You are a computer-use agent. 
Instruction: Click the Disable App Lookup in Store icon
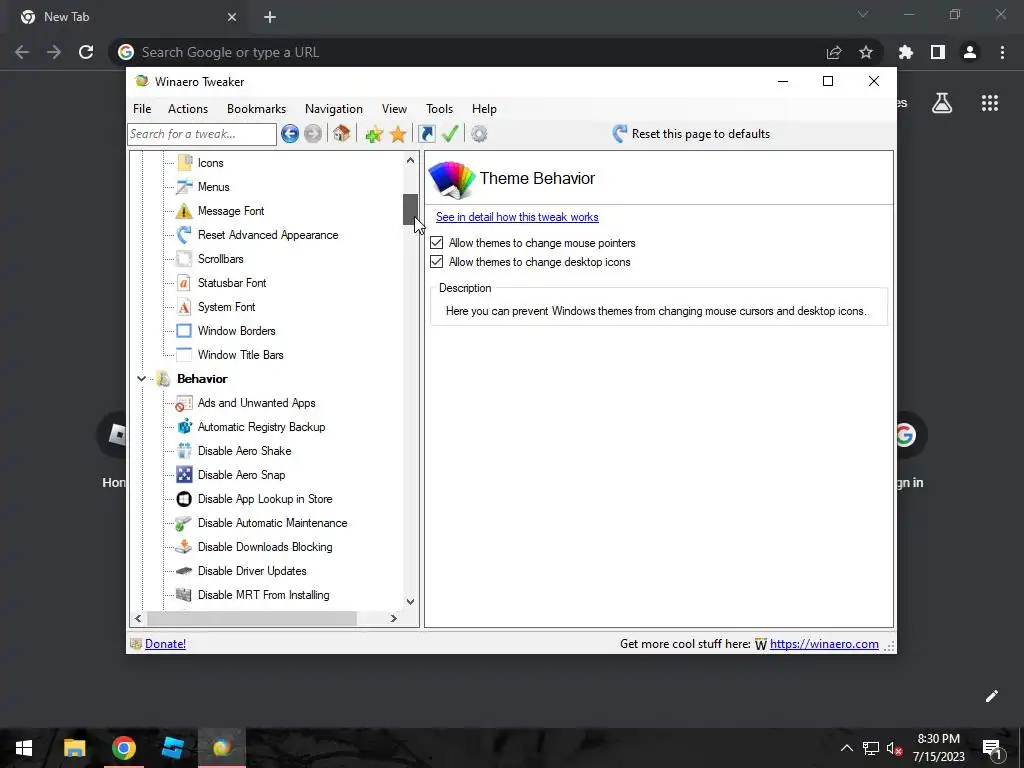coord(185,499)
